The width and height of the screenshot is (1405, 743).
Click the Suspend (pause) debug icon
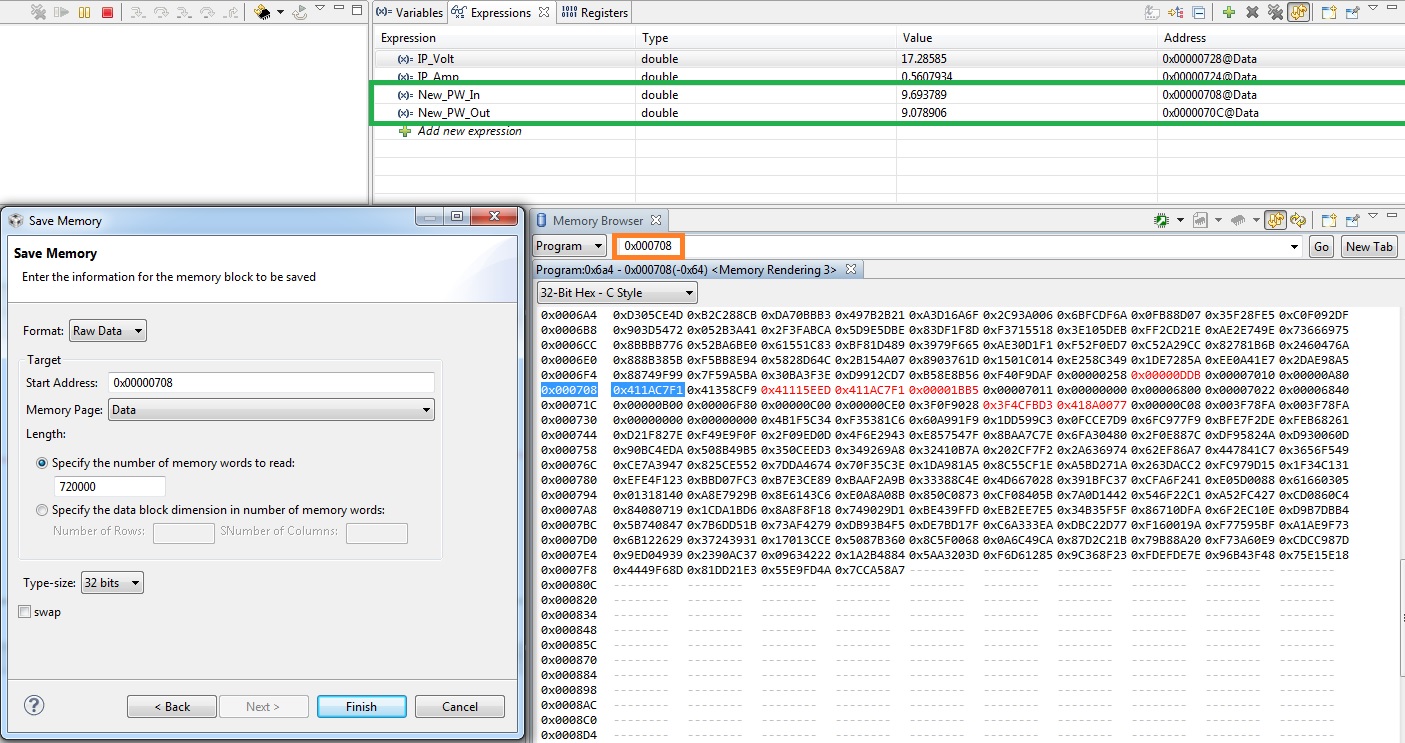85,13
